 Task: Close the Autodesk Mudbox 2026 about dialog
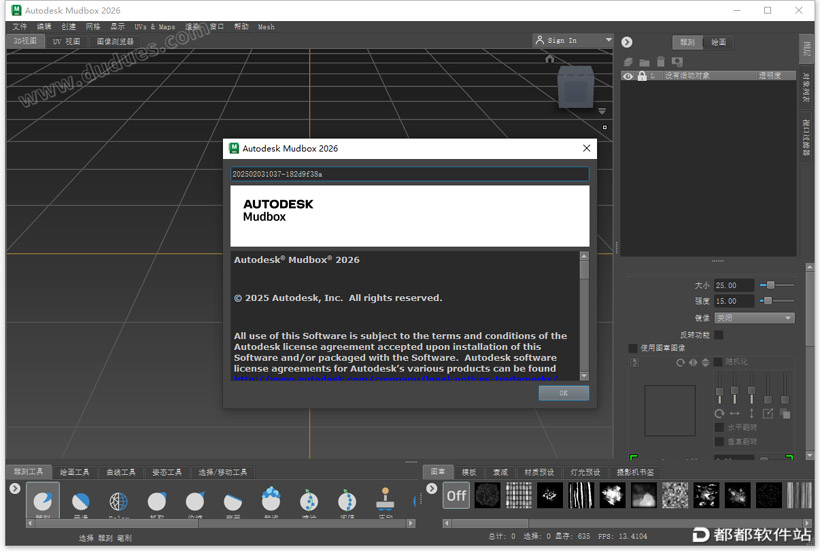[x=587, y=148]
